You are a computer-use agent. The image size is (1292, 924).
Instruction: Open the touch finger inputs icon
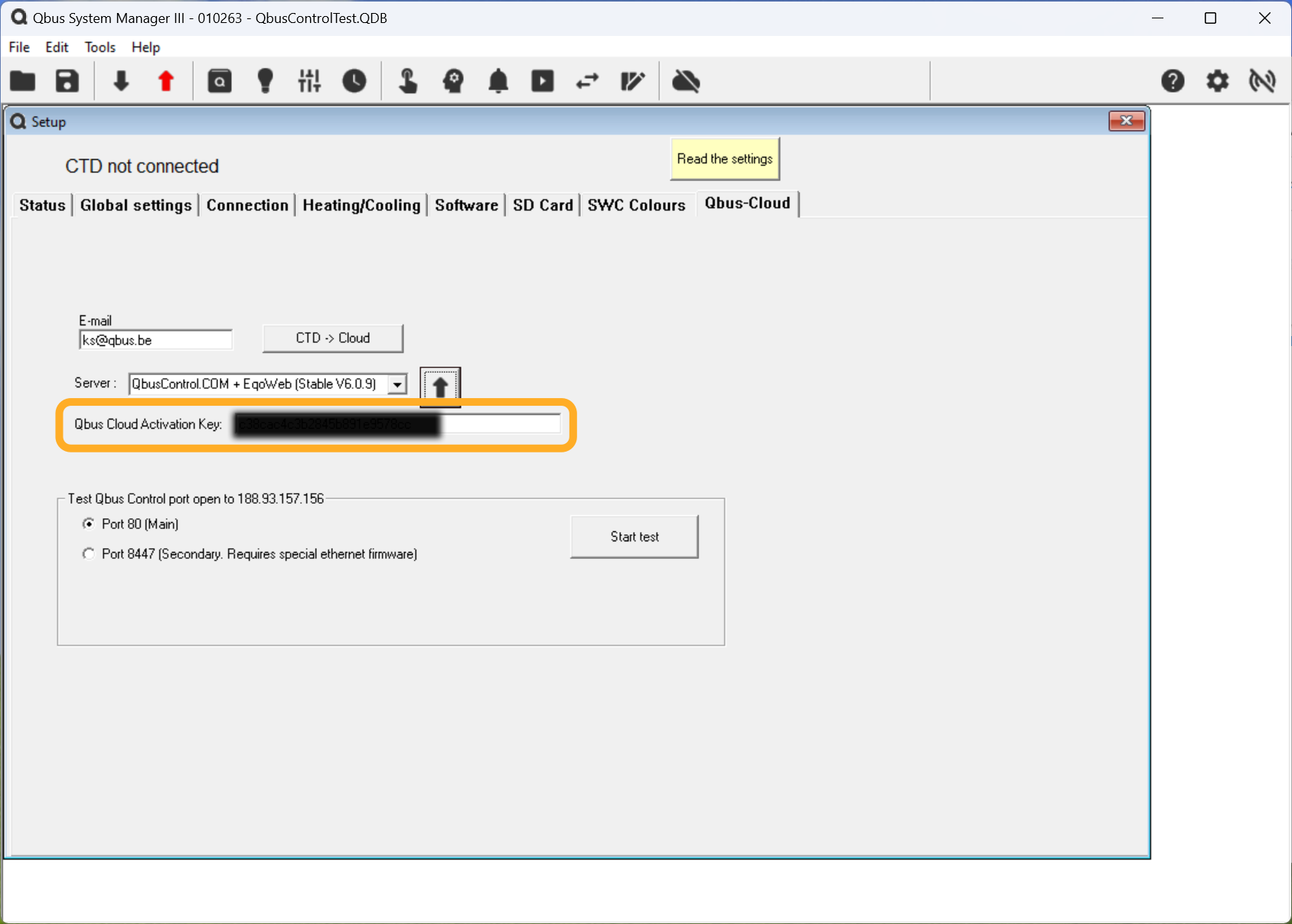click(x=408, y=80)
